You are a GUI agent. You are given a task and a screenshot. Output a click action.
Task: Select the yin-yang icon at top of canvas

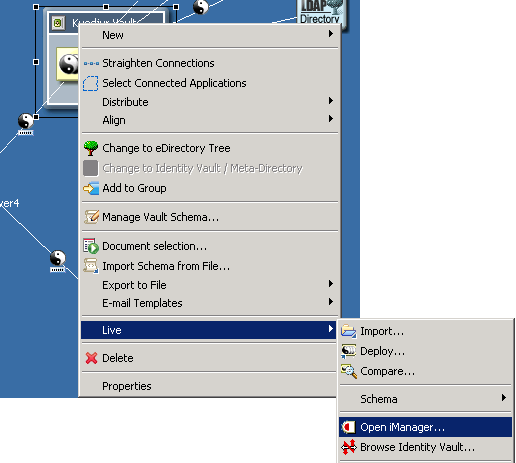(x=200, y=7)
